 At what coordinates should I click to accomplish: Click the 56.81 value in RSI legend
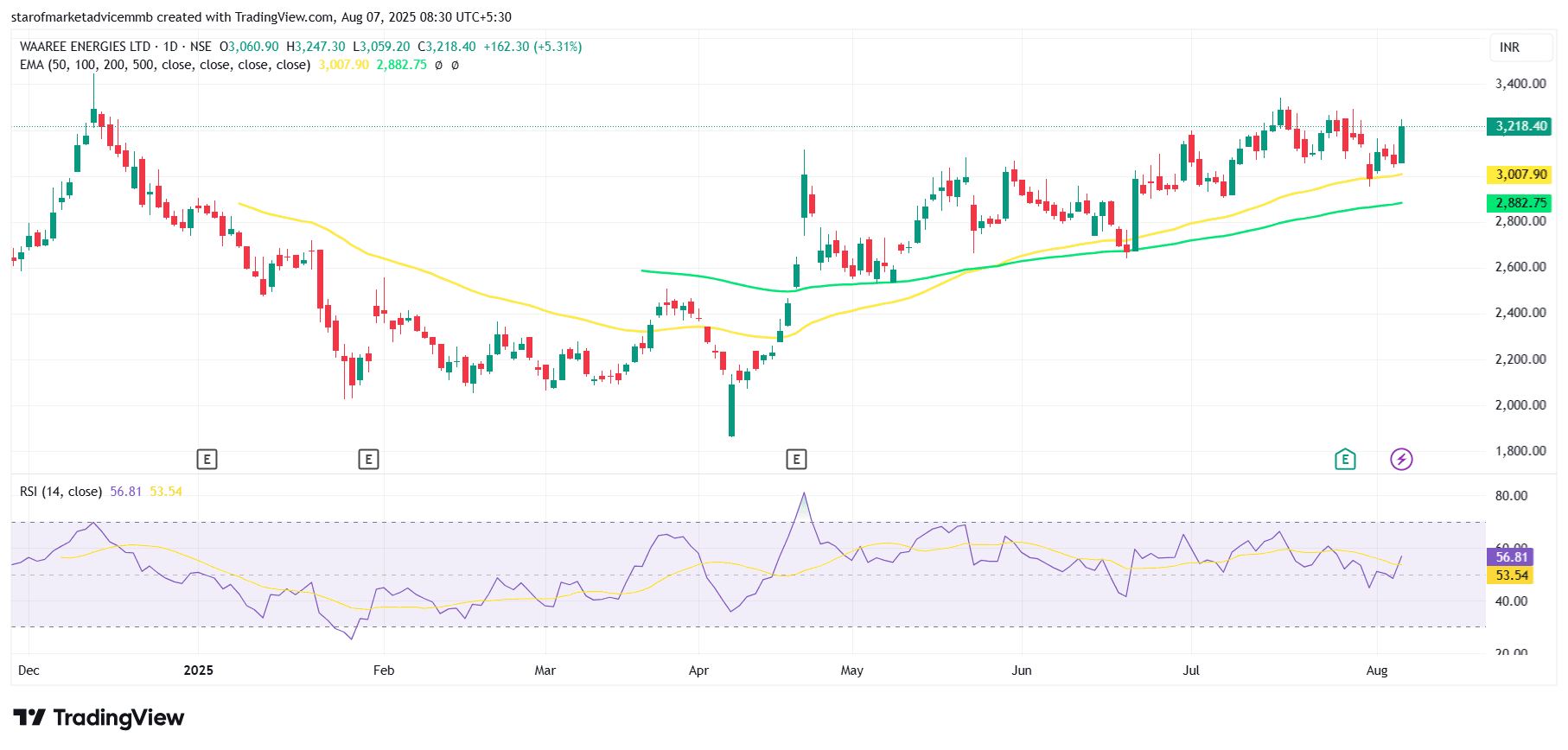pos(125,492)
